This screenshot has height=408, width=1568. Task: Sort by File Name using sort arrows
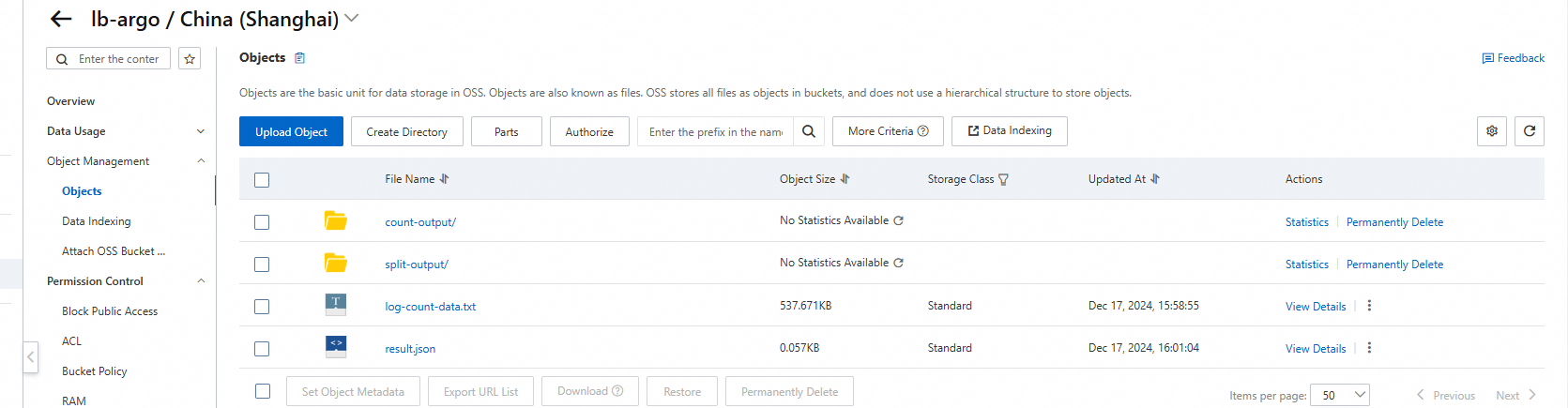click(445, 179)
